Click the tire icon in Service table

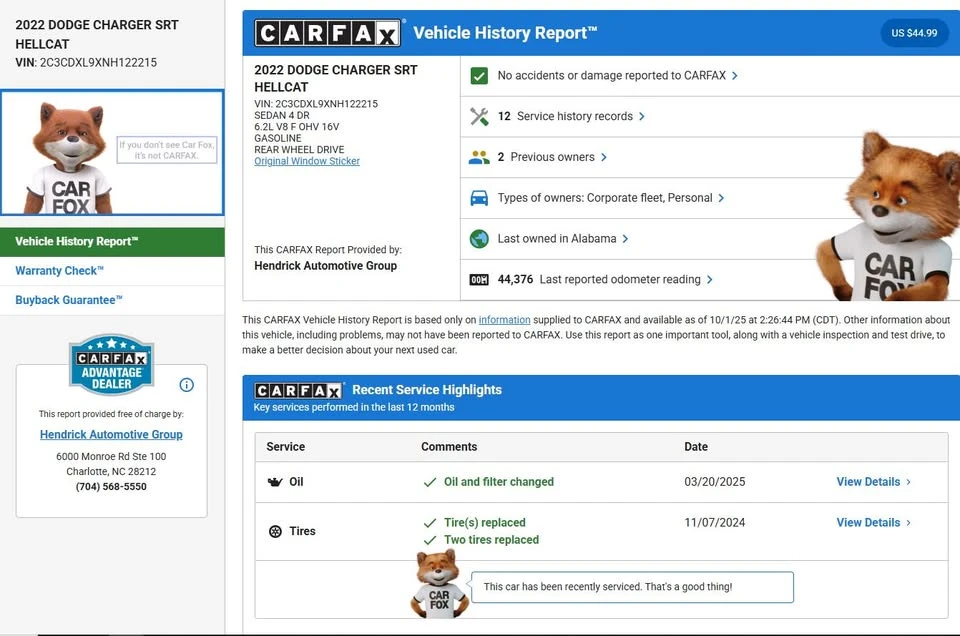(x=276, y=531)
